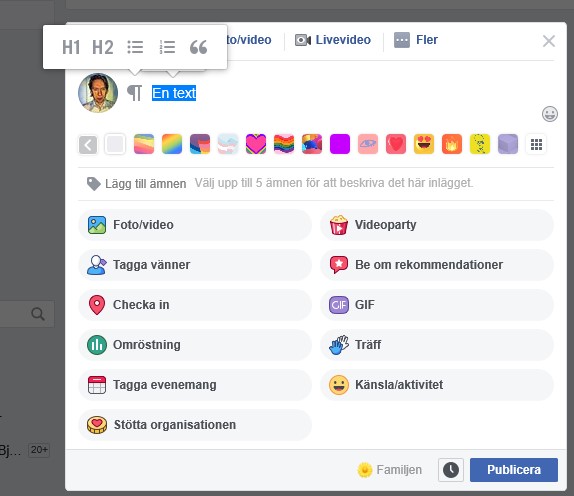Insert a bulleted list
Viewport: 574px width, 496px height.
(x=135, y=47)
